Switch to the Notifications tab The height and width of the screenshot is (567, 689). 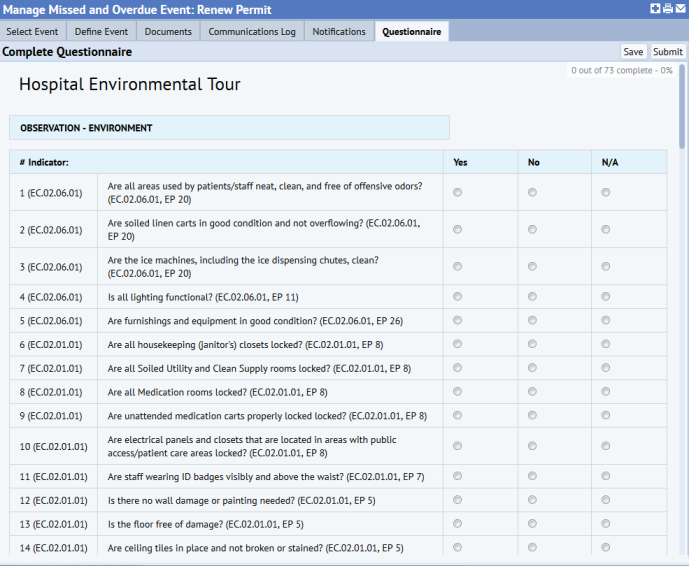coord(339,32)
